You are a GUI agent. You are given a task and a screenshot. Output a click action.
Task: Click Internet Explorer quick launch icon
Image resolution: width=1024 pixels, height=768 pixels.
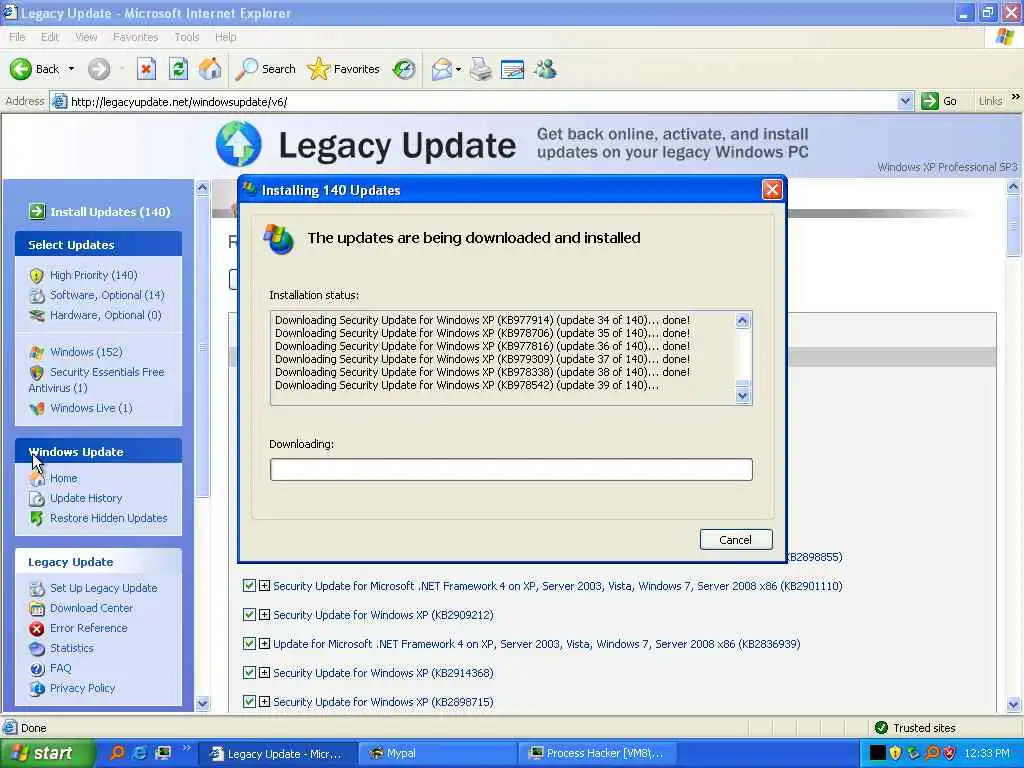(139, 753)
